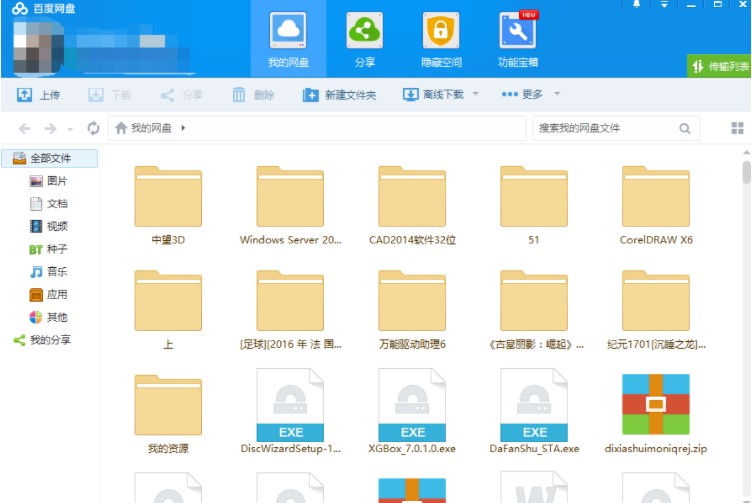The image size is (752, 503).
Task: Refresh the file list
Action: 93,128
